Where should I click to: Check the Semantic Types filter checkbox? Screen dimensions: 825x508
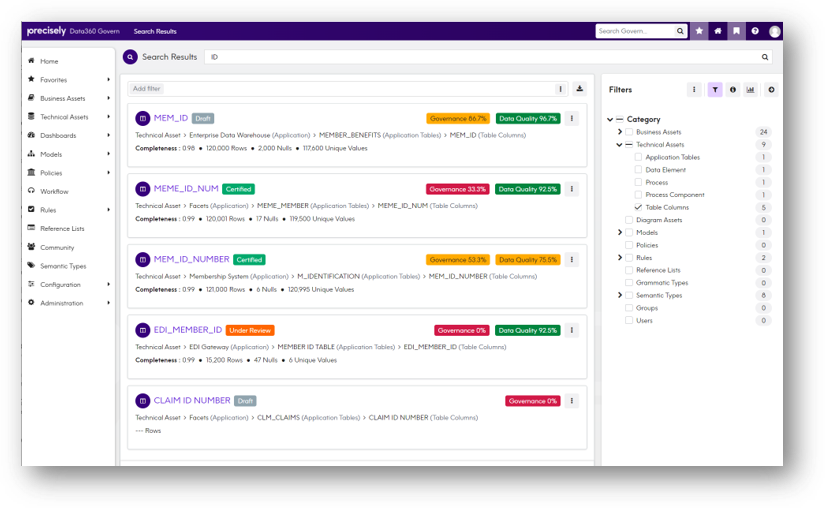(x=629, y=295)
